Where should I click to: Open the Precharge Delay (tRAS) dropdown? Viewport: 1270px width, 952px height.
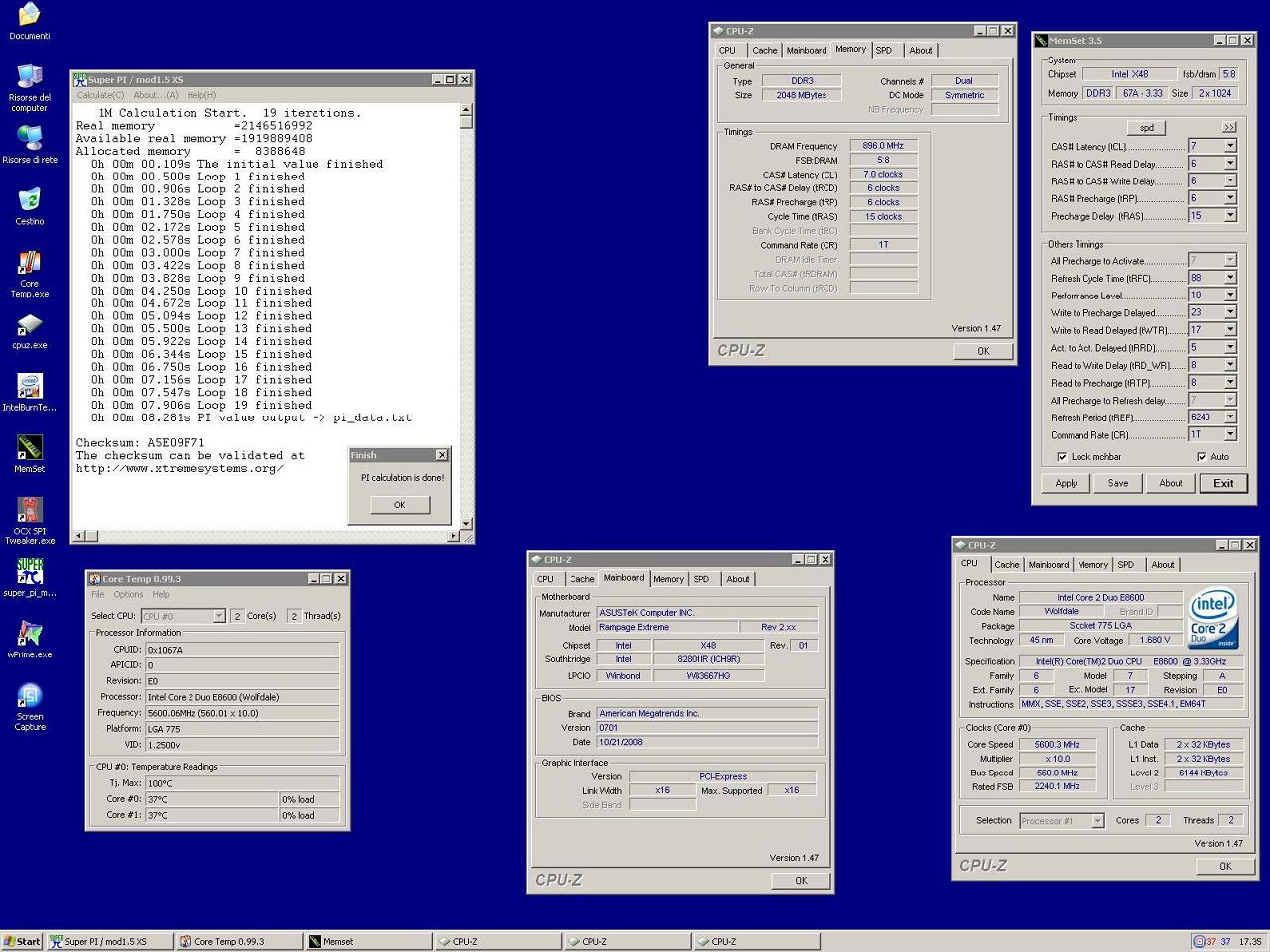click(x=1230, y=215)
